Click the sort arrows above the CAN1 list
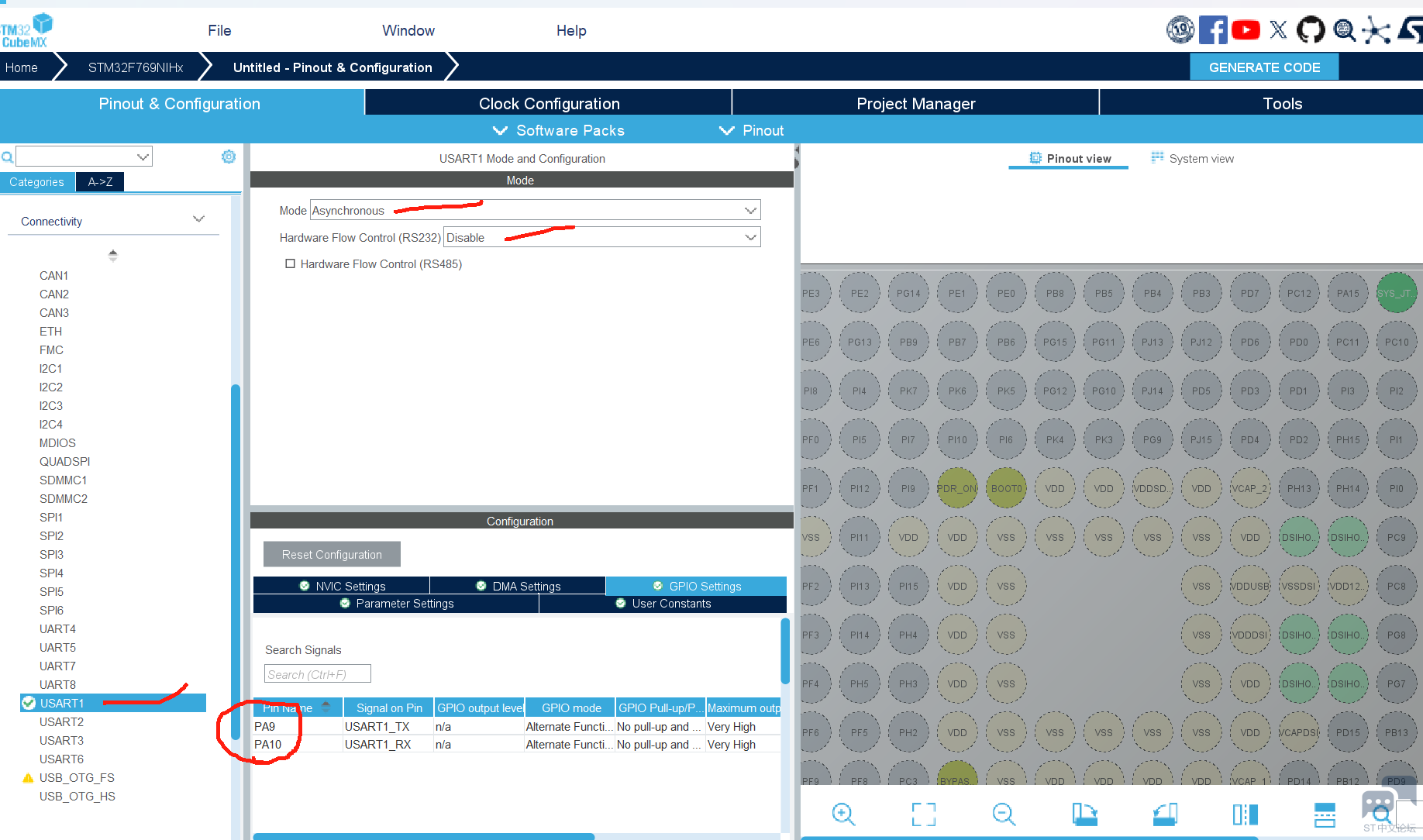The image size is (1423, 840). click(113, 255)
